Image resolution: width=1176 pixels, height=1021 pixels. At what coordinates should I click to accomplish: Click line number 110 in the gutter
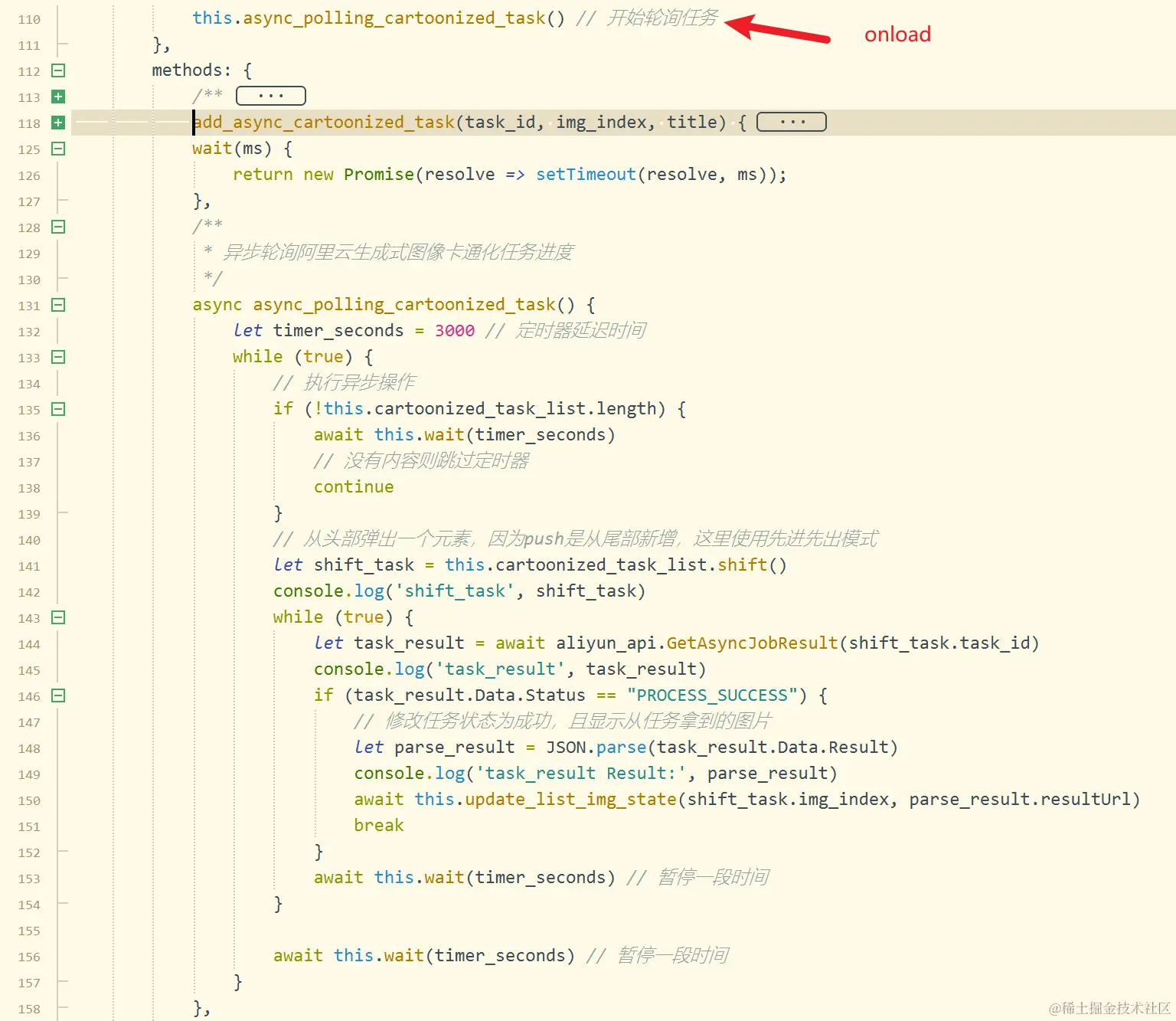29,19
